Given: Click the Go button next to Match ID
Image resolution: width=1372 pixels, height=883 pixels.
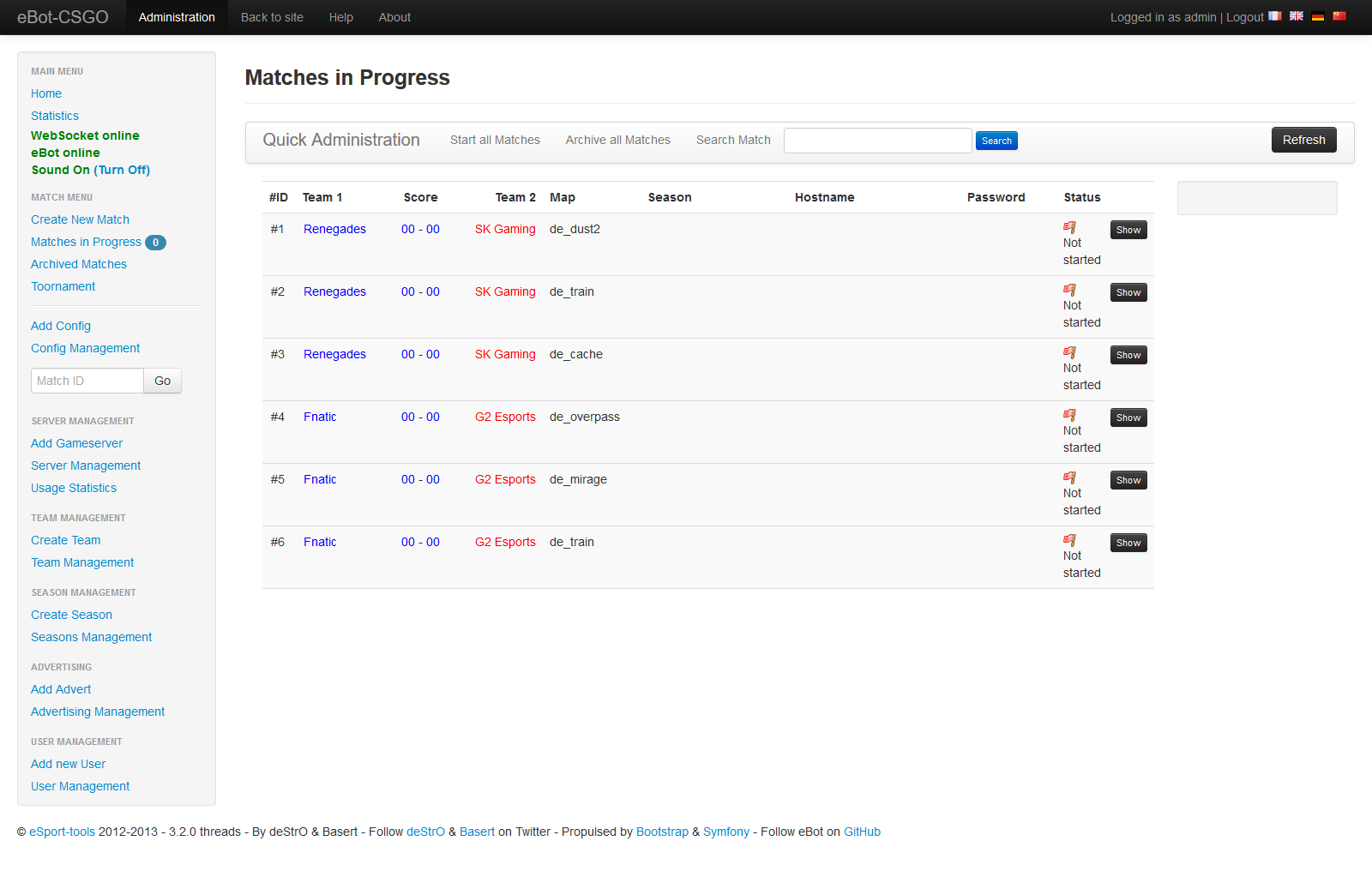Looking at the screenshot, I should [x=163, y=381].
